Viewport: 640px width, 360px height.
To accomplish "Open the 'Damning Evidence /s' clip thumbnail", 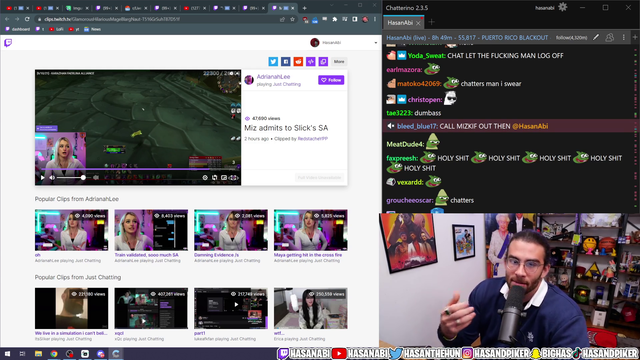I will pyautogui.click(x=231, y=230).
